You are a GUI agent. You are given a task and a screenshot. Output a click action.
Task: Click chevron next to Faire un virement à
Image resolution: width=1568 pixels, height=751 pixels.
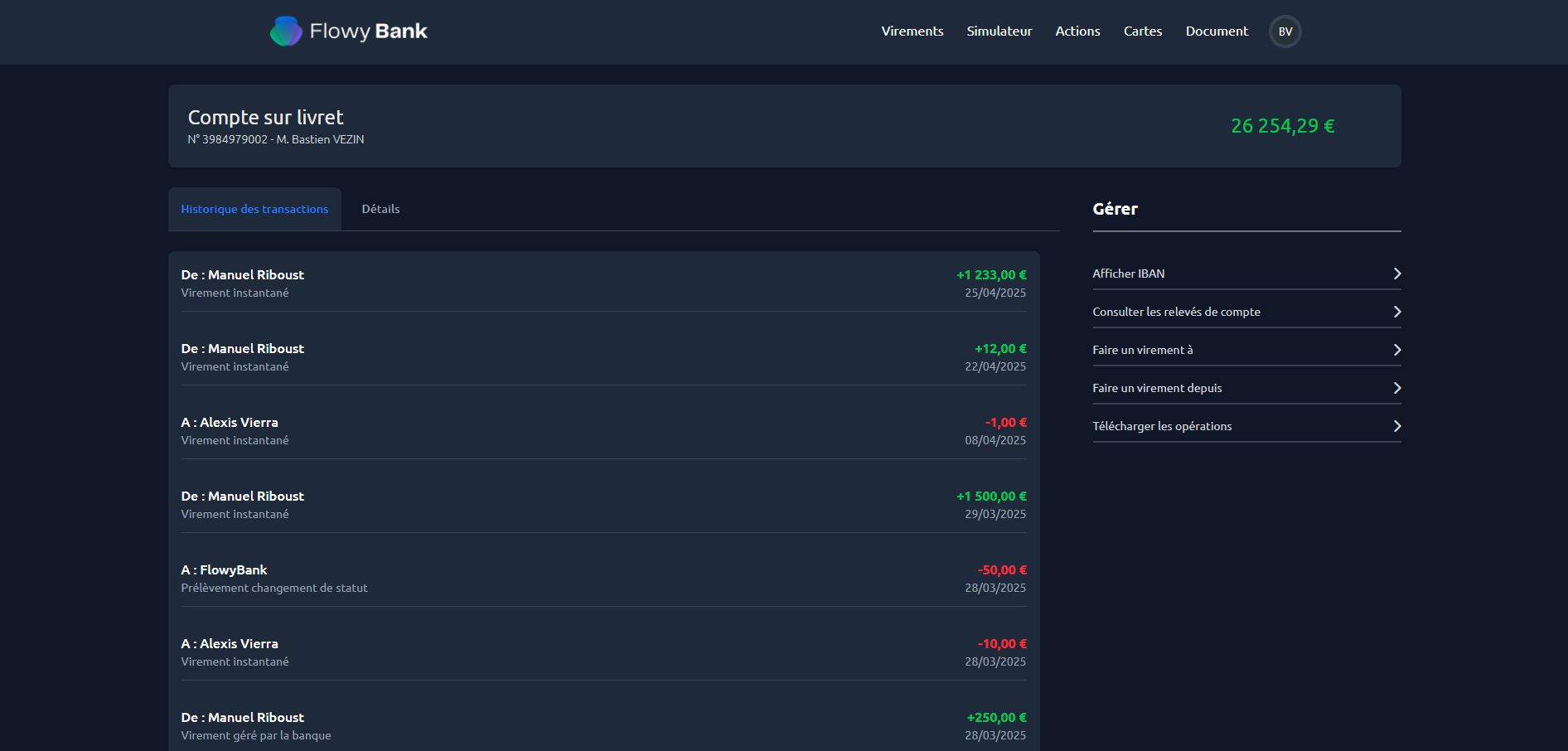tap(1396, 350)
